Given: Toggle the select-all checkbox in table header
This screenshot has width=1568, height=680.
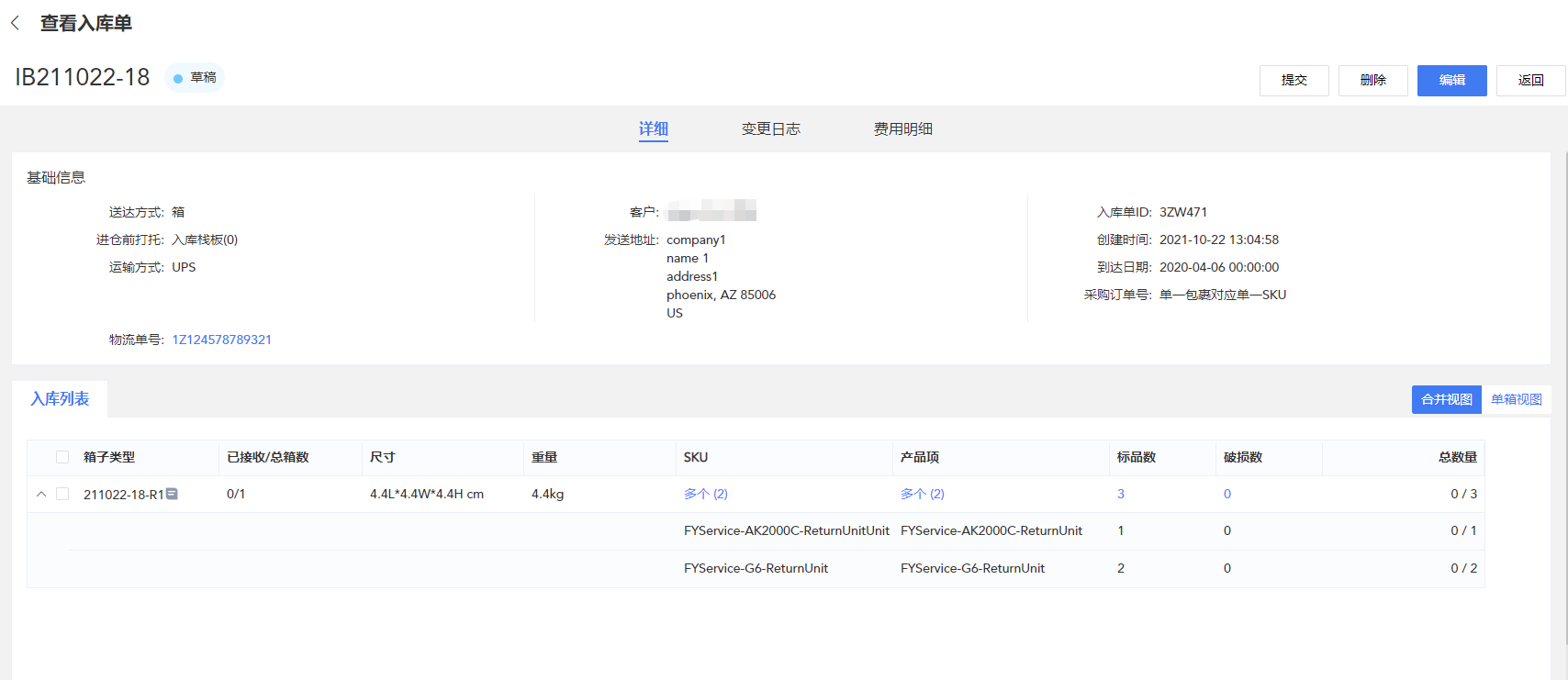Looking at the screenshot, I should tap(62, 457).
